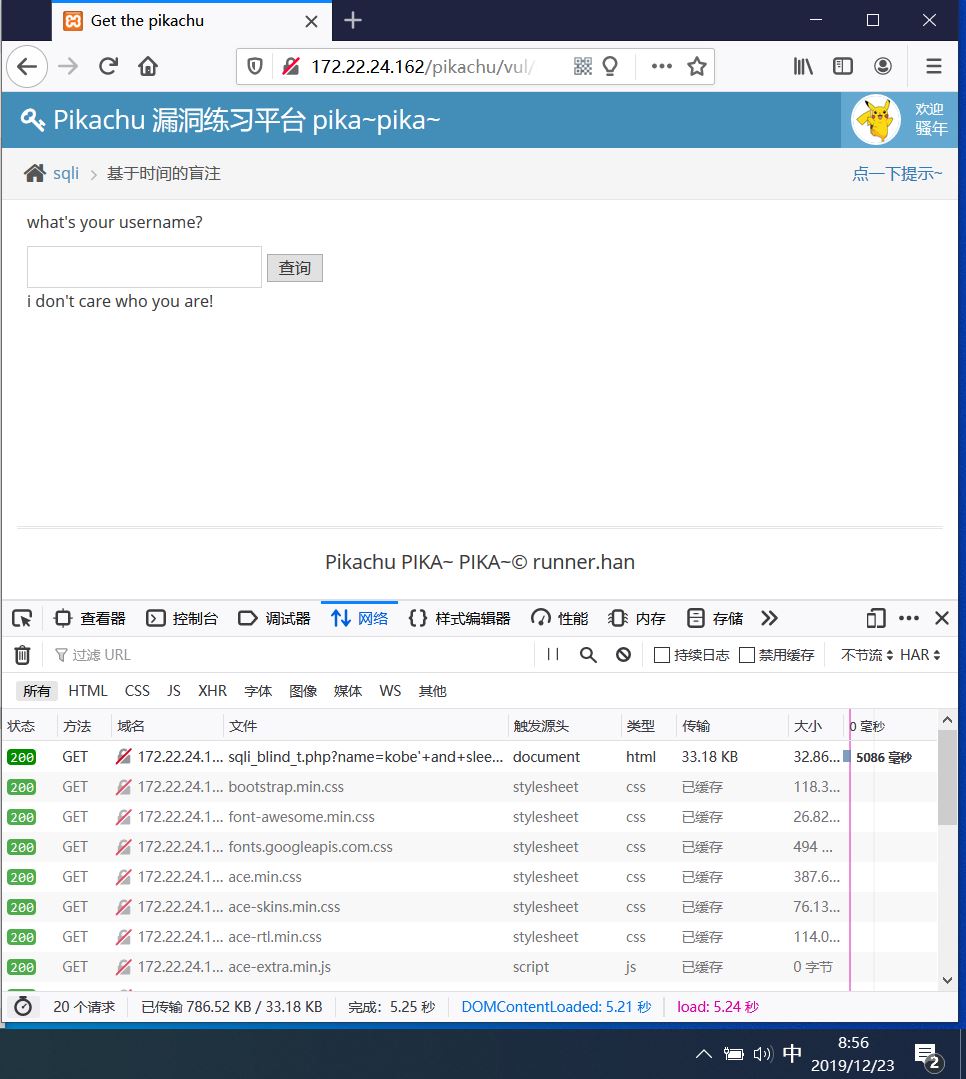The width and height of the screenshot is (966, 1079).
Task: Open request blocking icon
Action: tap(623, 655)
